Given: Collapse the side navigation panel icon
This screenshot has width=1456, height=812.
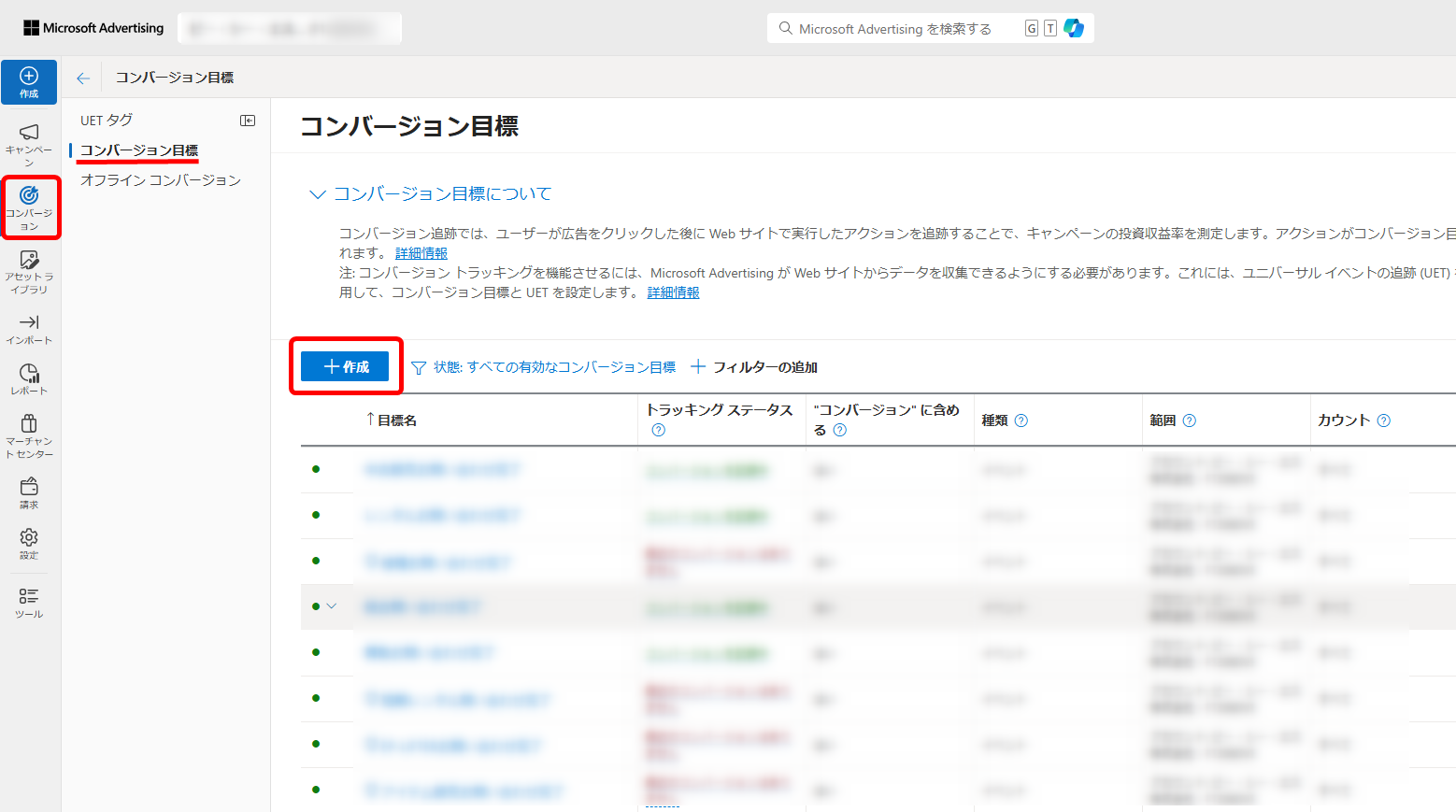Looking at the screenshot, I should coord(248,121).
